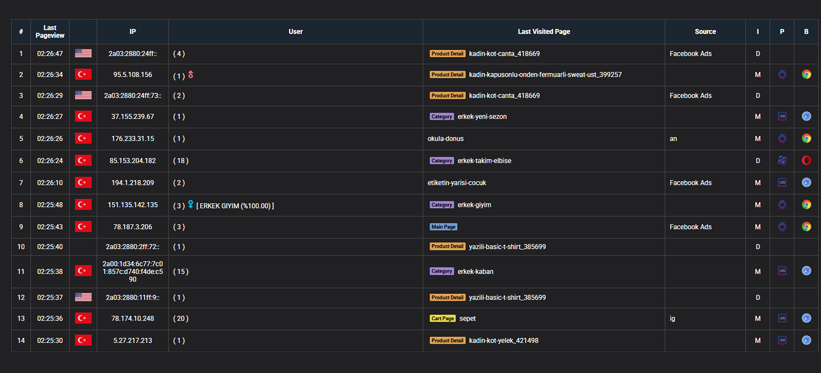Click the Chrome browser icon for IP 95.5.108.156
Viewport: 821px width, 373px height.
tap(806, 75)
